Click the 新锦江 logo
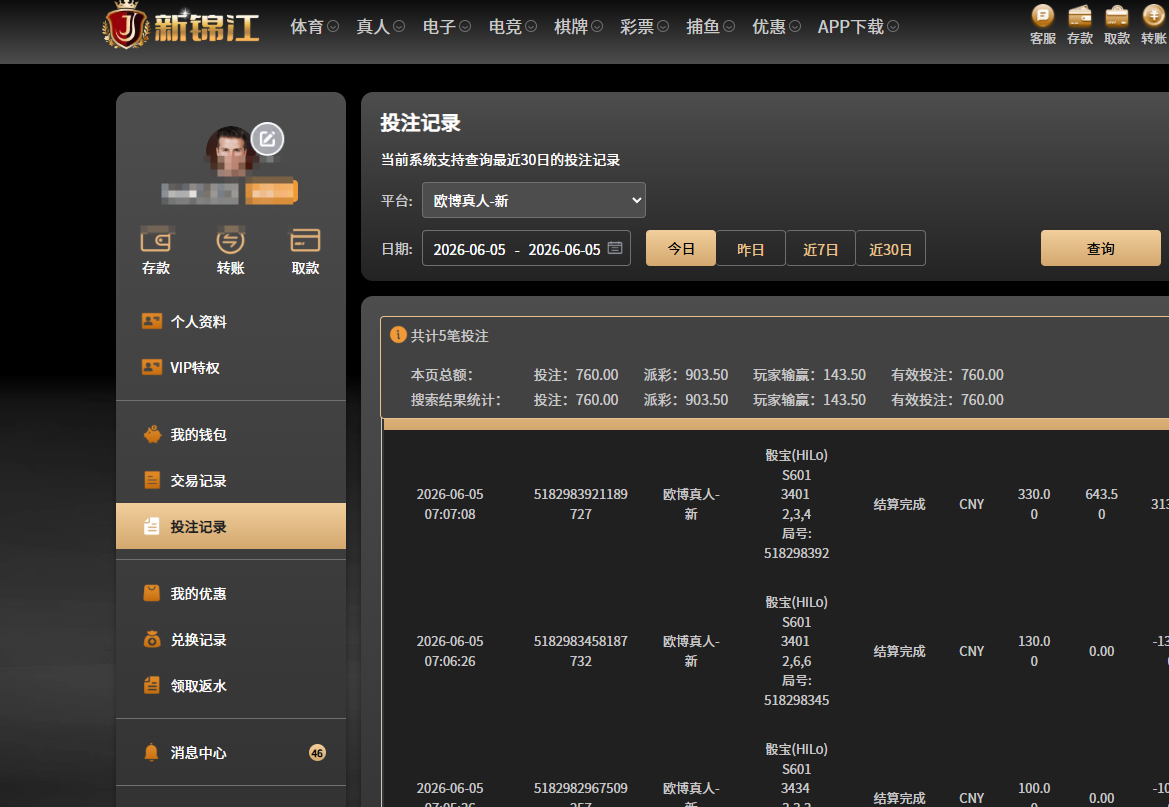This screenshot has width=1169, height=807. click(x=181, y=26)
